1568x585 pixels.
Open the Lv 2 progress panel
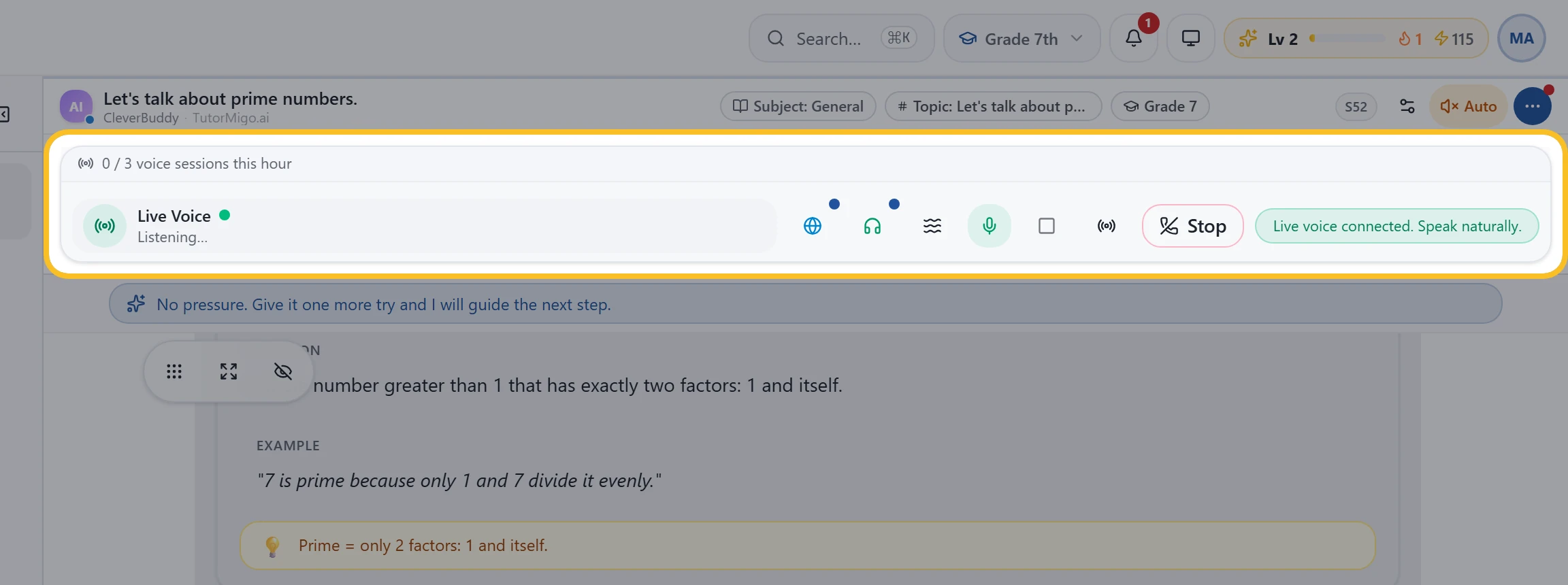1356,38
